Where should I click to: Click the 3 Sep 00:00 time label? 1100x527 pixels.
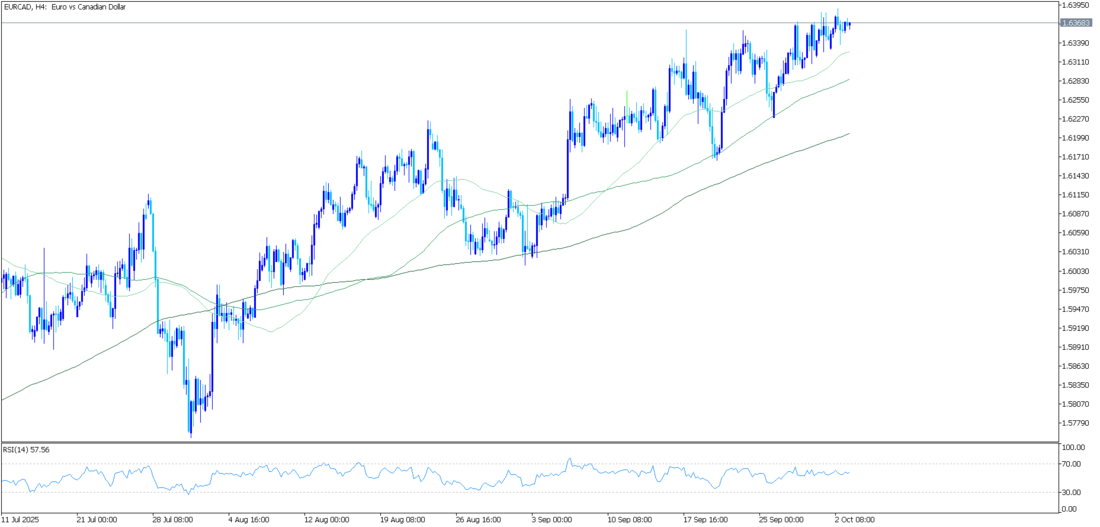point(551,520)
